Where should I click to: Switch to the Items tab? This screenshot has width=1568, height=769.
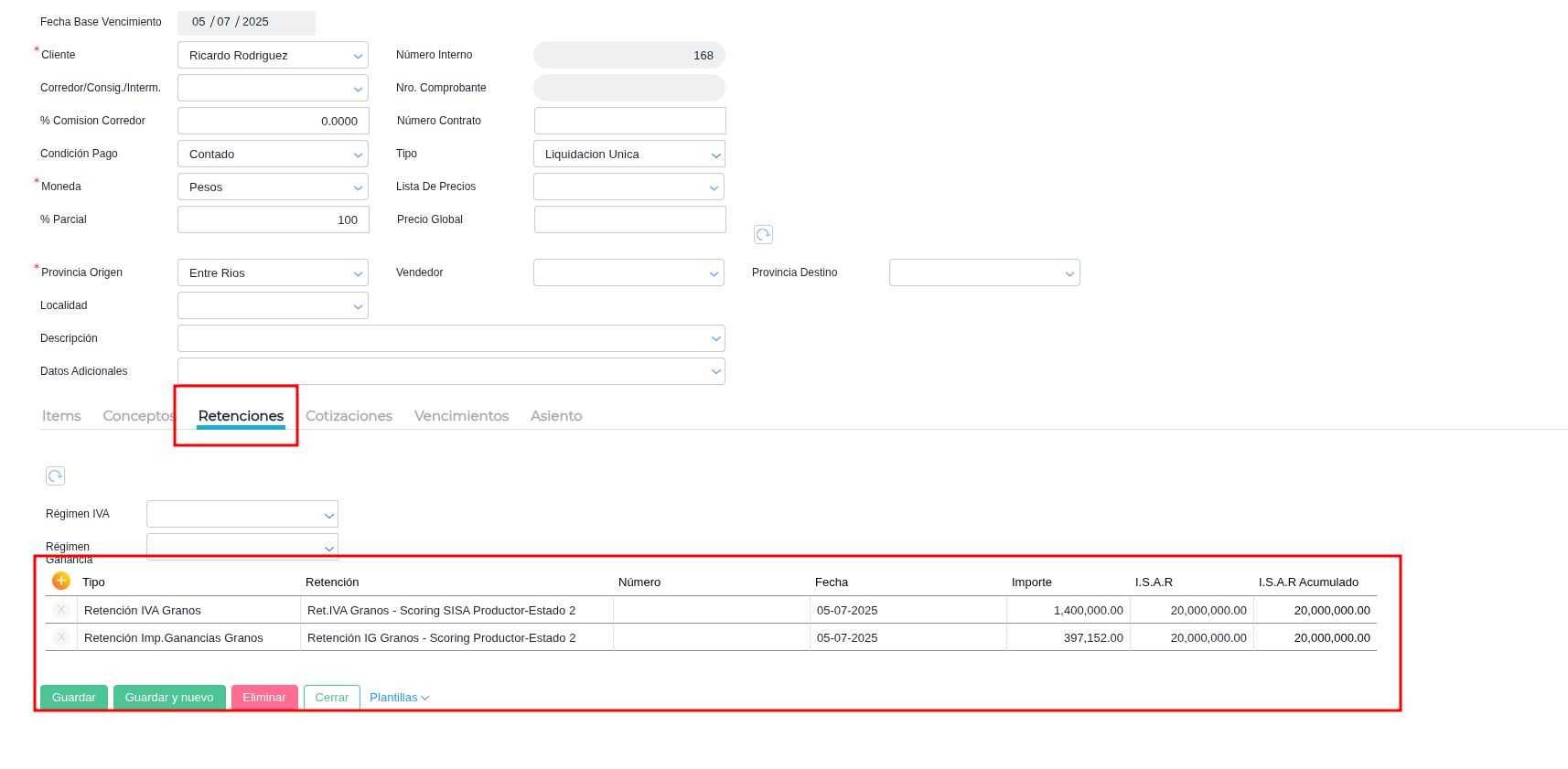(x=61, y=416)
